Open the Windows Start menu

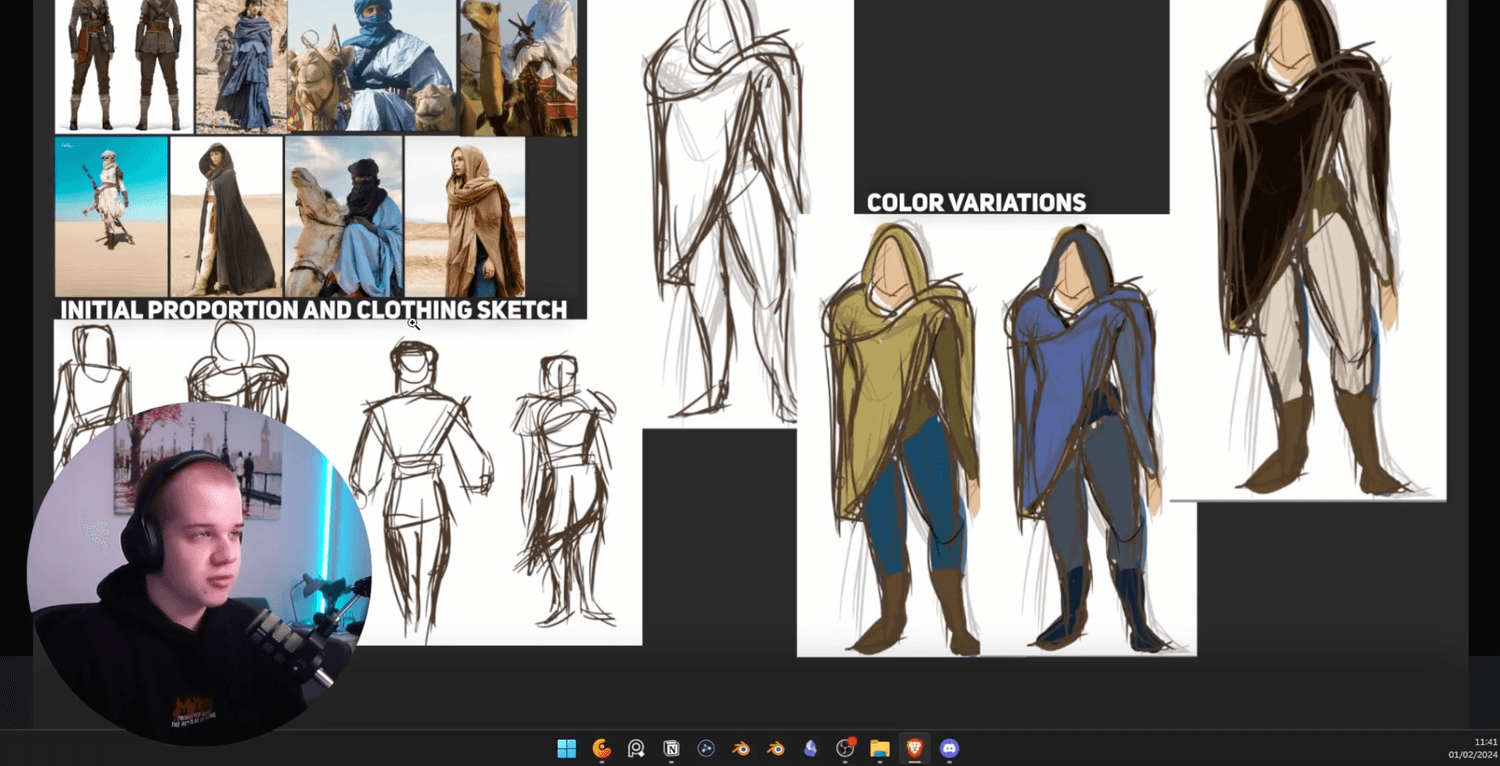[x=566, y=748]
